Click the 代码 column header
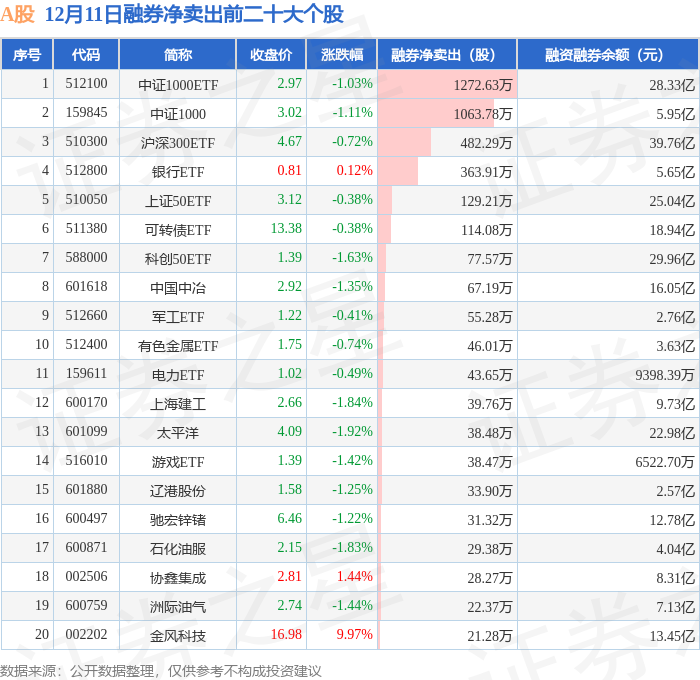Image resolution: width=700 pixels, height=680 pixels. point(86,54)
